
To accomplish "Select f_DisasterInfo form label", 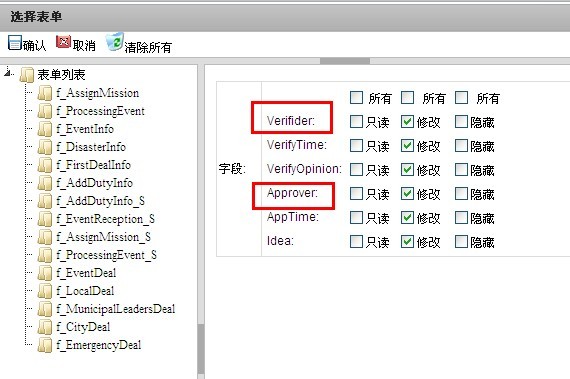I will coord(91,147).
